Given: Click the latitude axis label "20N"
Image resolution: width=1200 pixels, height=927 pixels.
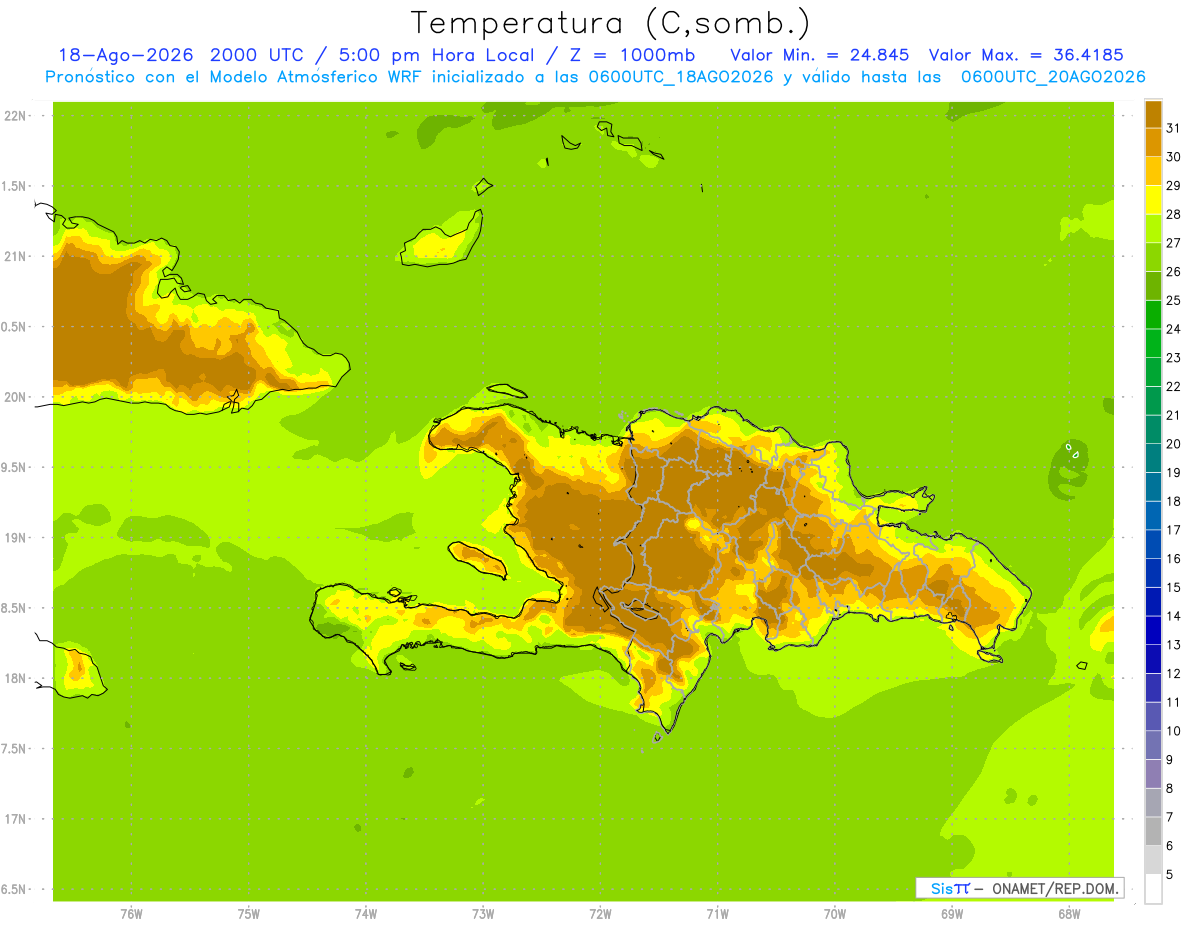Looking at the screenshot, I should 15,397.
